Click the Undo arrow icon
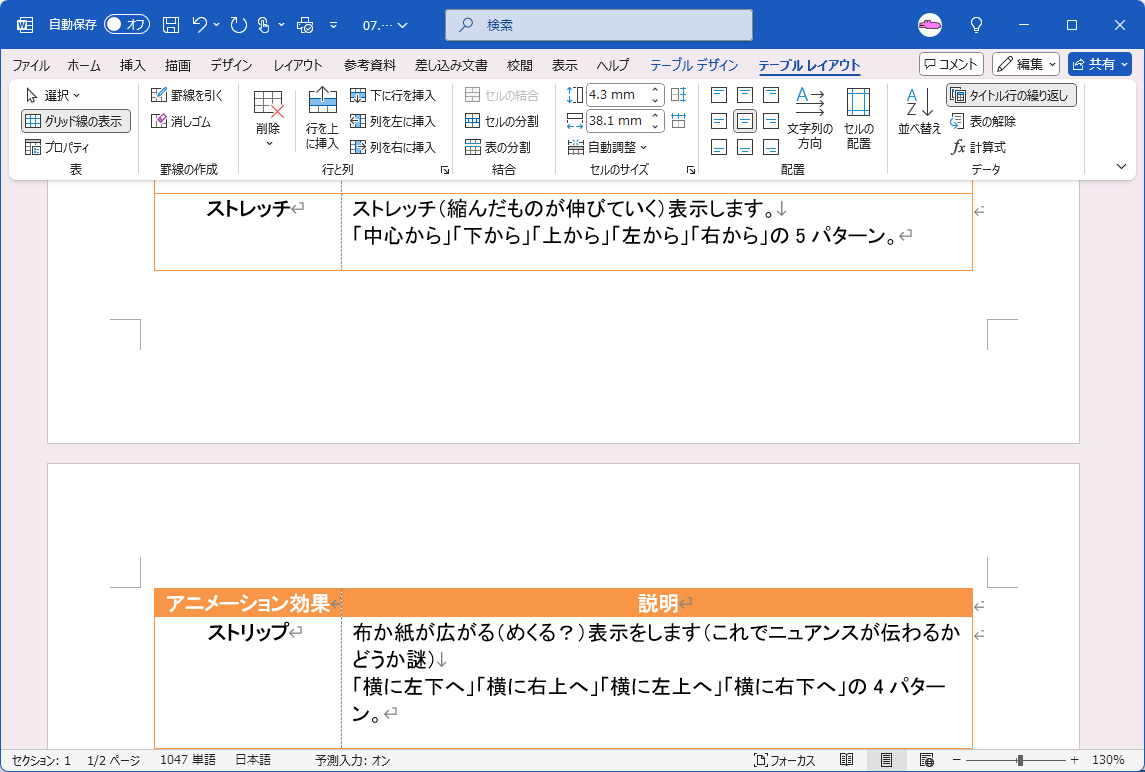 (200, 25)
